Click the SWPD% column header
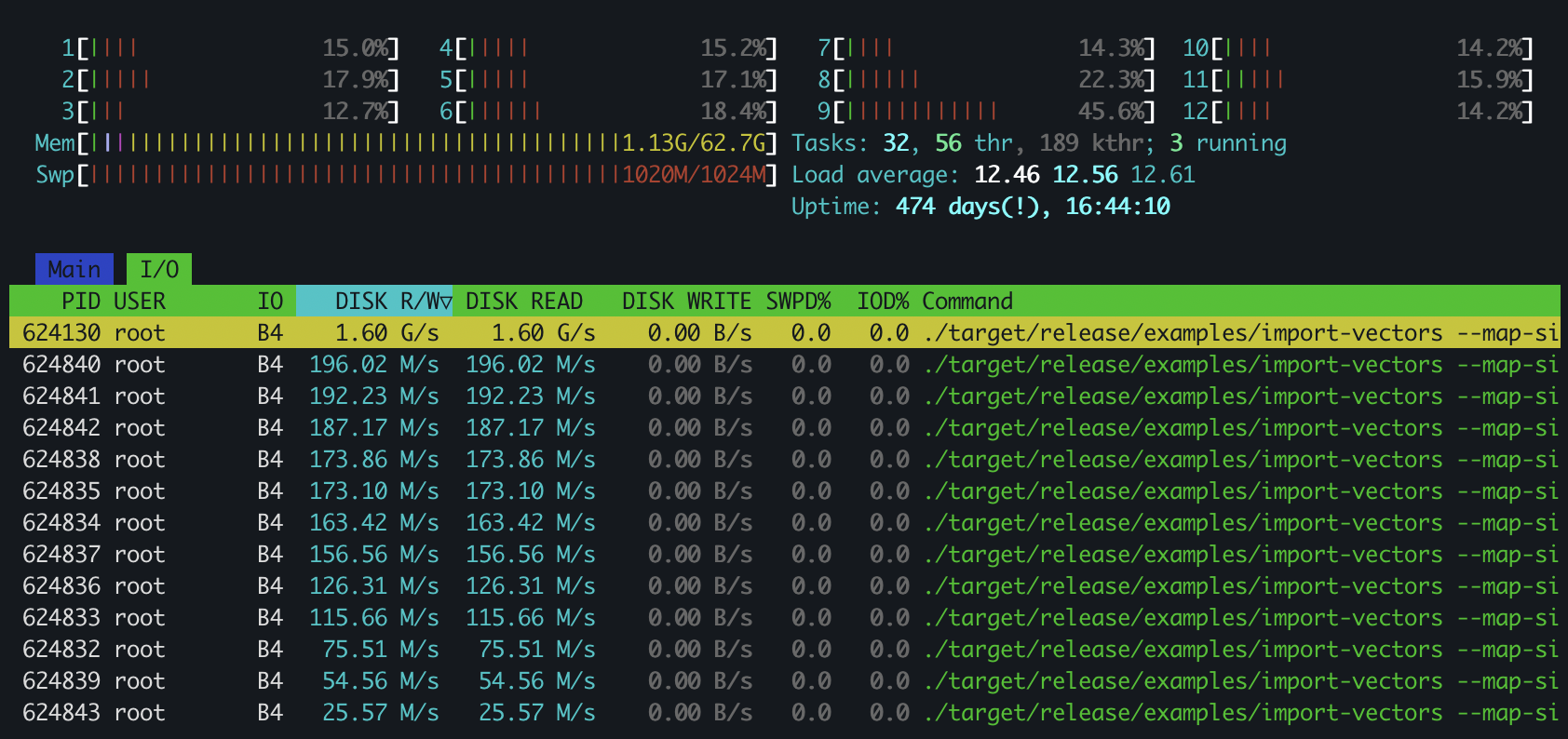The width and height of the screenshot is (1568, 739). [798, 301]
